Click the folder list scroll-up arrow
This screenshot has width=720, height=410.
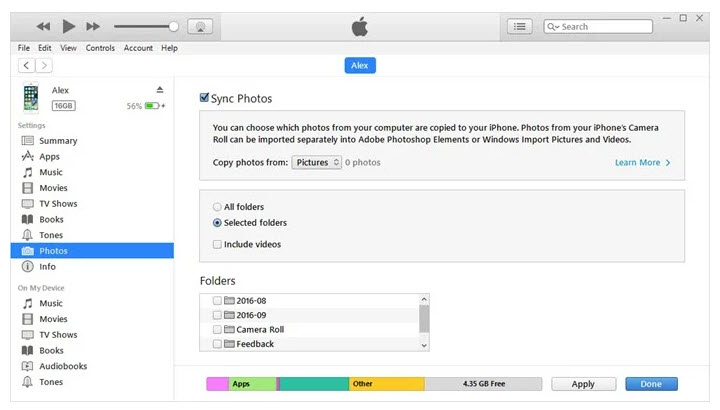pyautogui.click(x=424, y=299)
